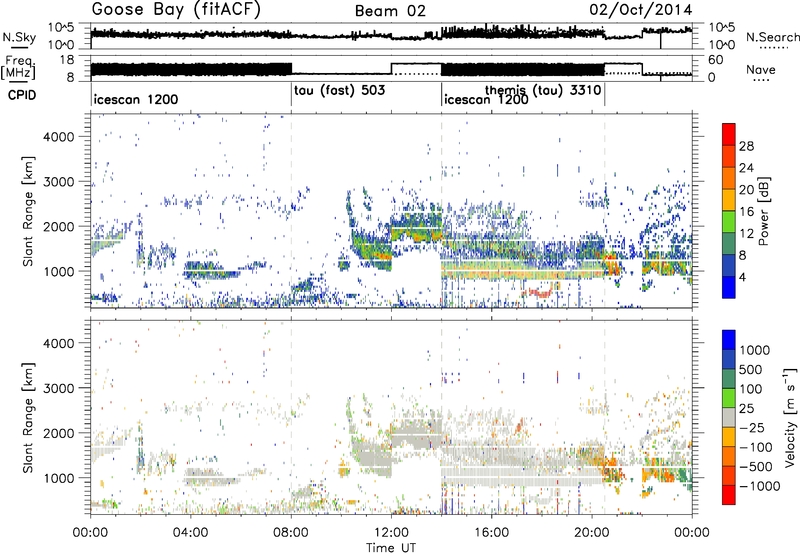Click the 'Time UT' axis title
Viewport: 800px width, 554px height.
[x=391, y=547]
